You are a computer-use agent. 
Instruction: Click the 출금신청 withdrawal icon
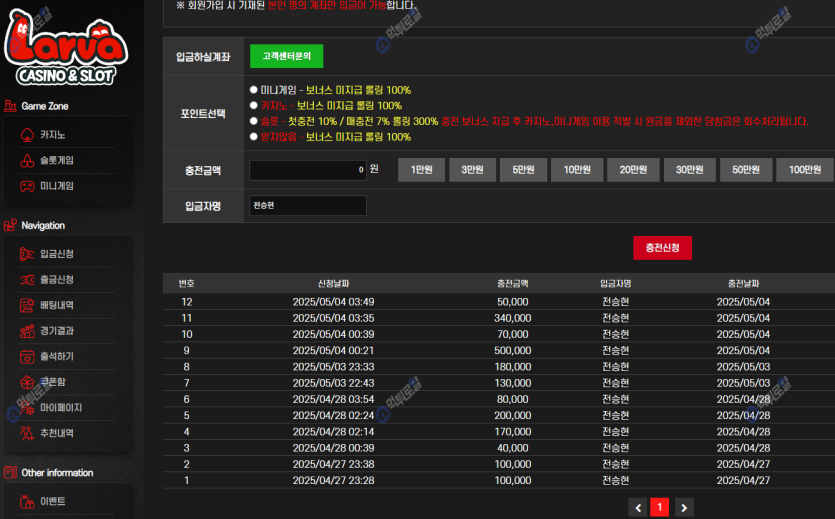pyautogui.click(x=27, y=280)
